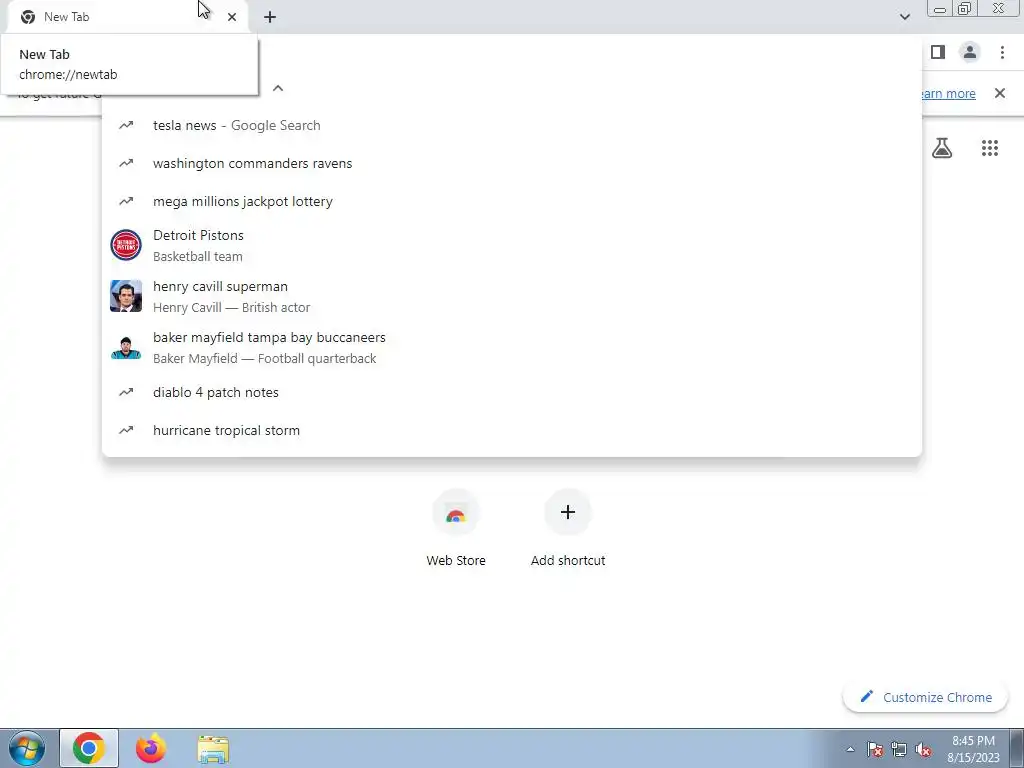This screenshot has height=768, width=1024.
Task: Collapse trending suggestions with chevron
Action: click(x=278, y=88)
